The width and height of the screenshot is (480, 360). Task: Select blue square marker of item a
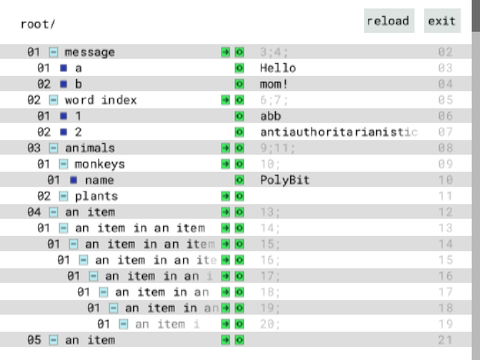pyautogui.click(x=64, y=68)
